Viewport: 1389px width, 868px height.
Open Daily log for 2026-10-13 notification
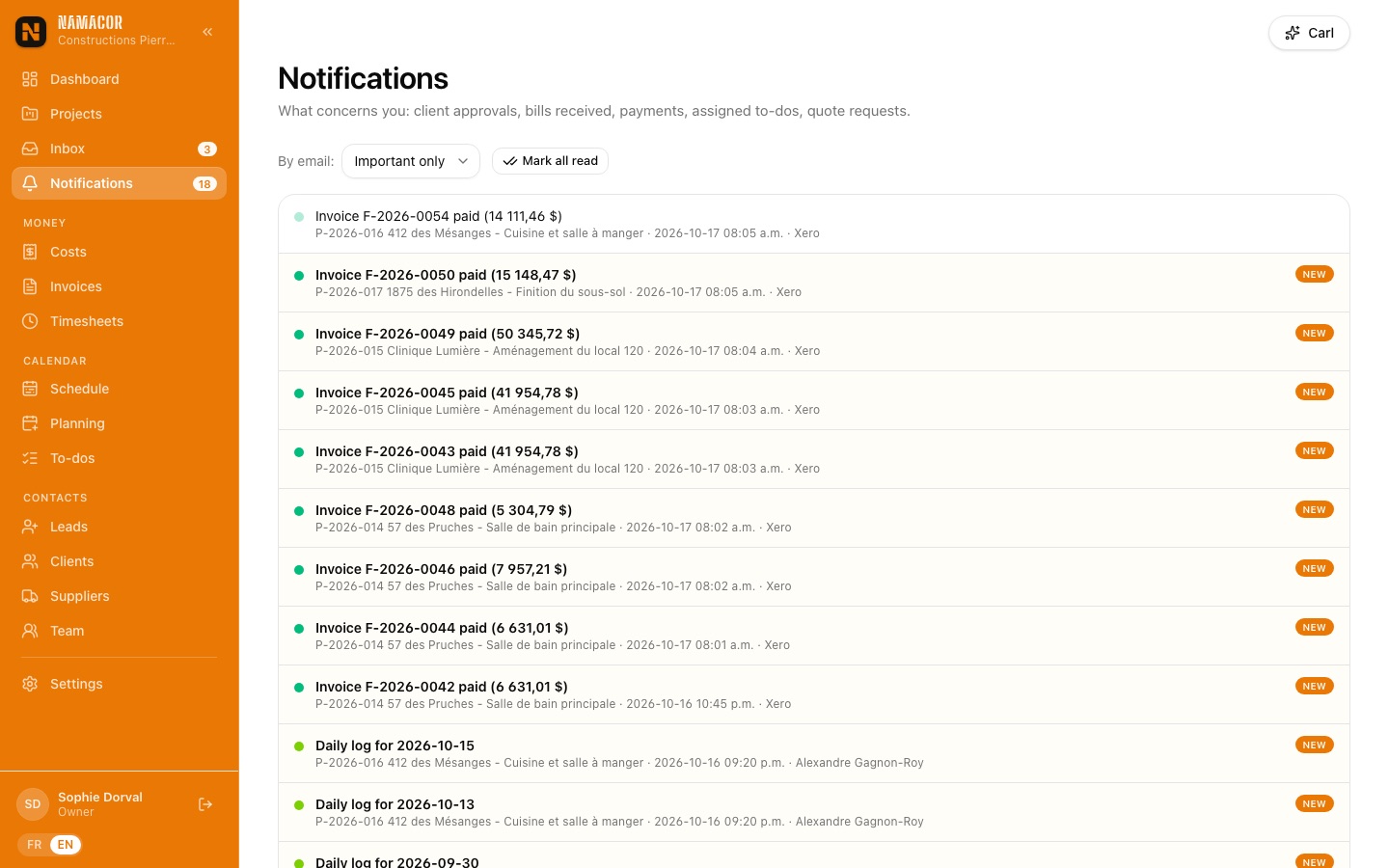click(813, 812)
